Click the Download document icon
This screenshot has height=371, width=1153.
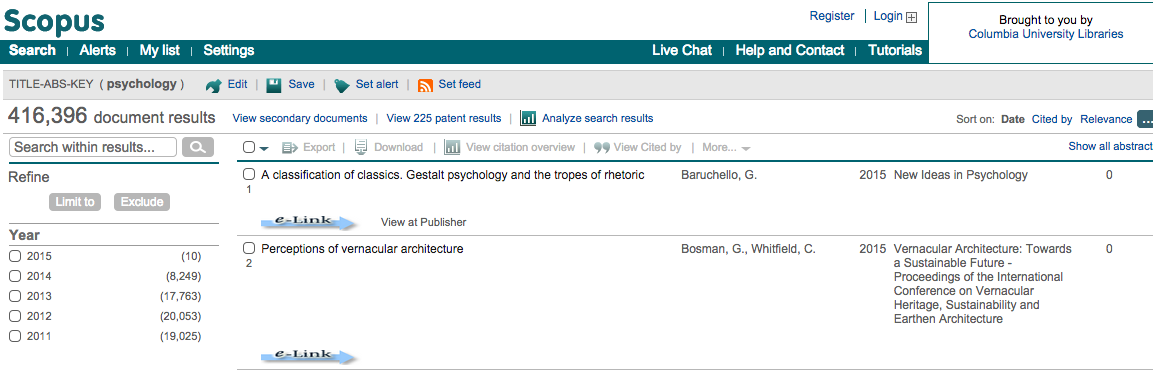(361, 147)
